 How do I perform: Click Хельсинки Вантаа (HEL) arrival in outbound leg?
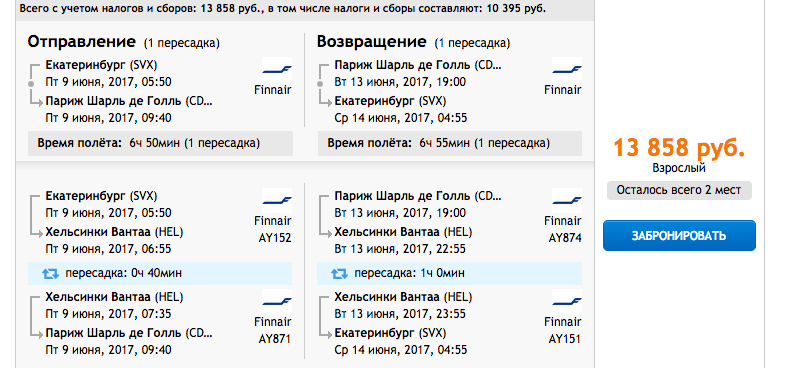[x=114, y=232]
